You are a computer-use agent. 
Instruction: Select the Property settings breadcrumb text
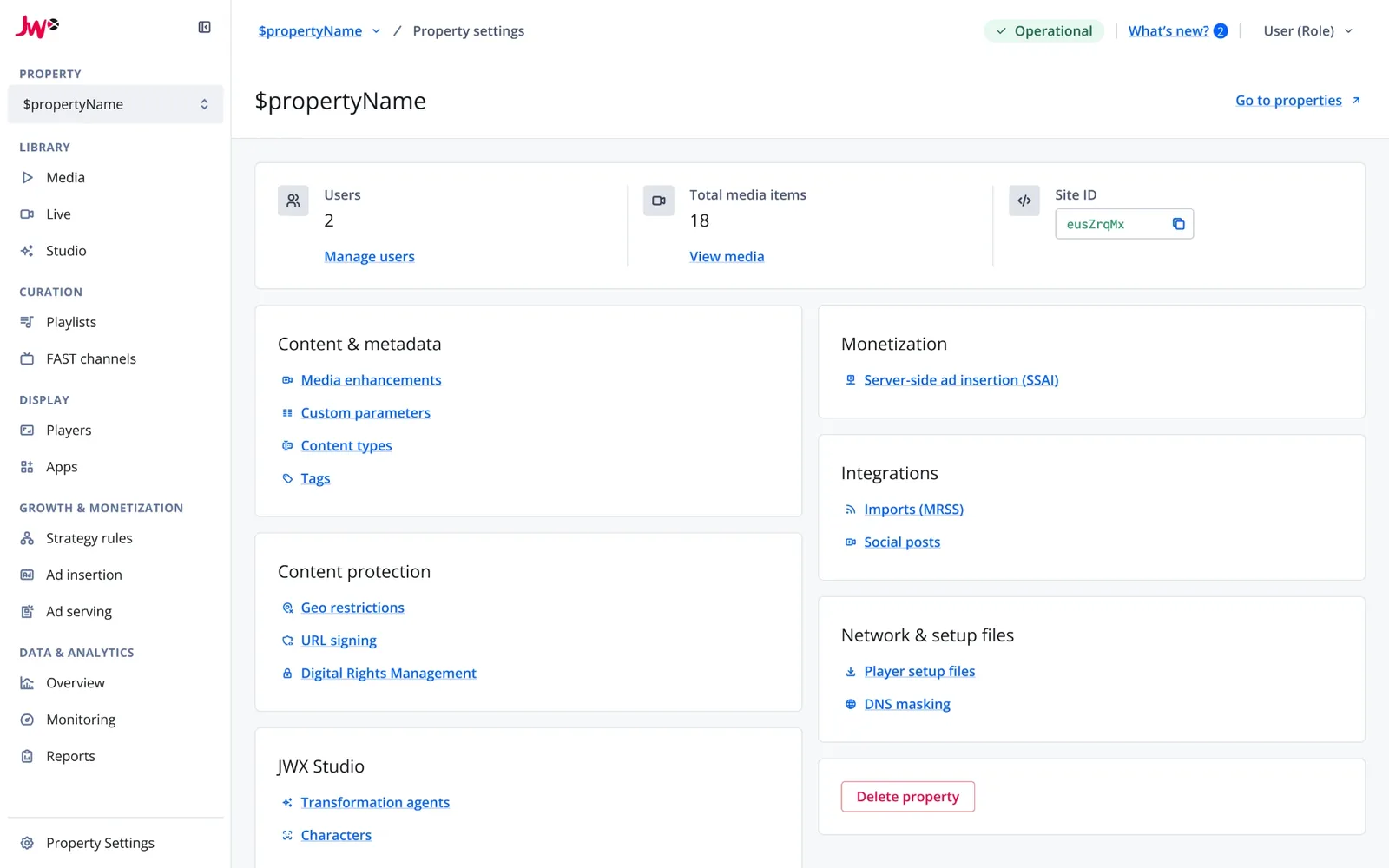469,31
